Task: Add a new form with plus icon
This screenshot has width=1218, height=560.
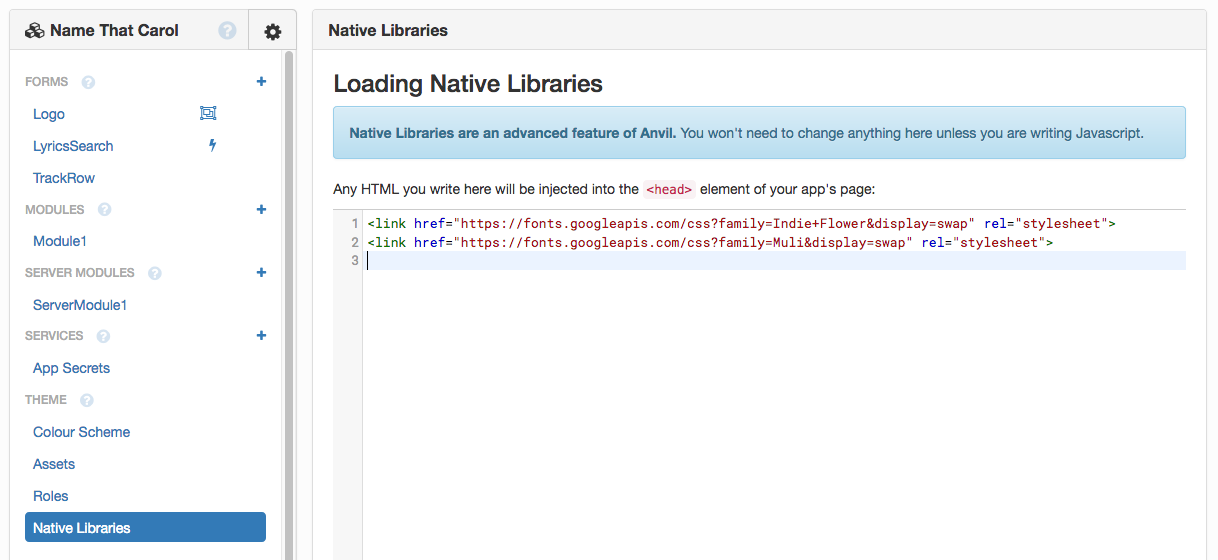Action: pyautogui.click(x=261, y=82)
